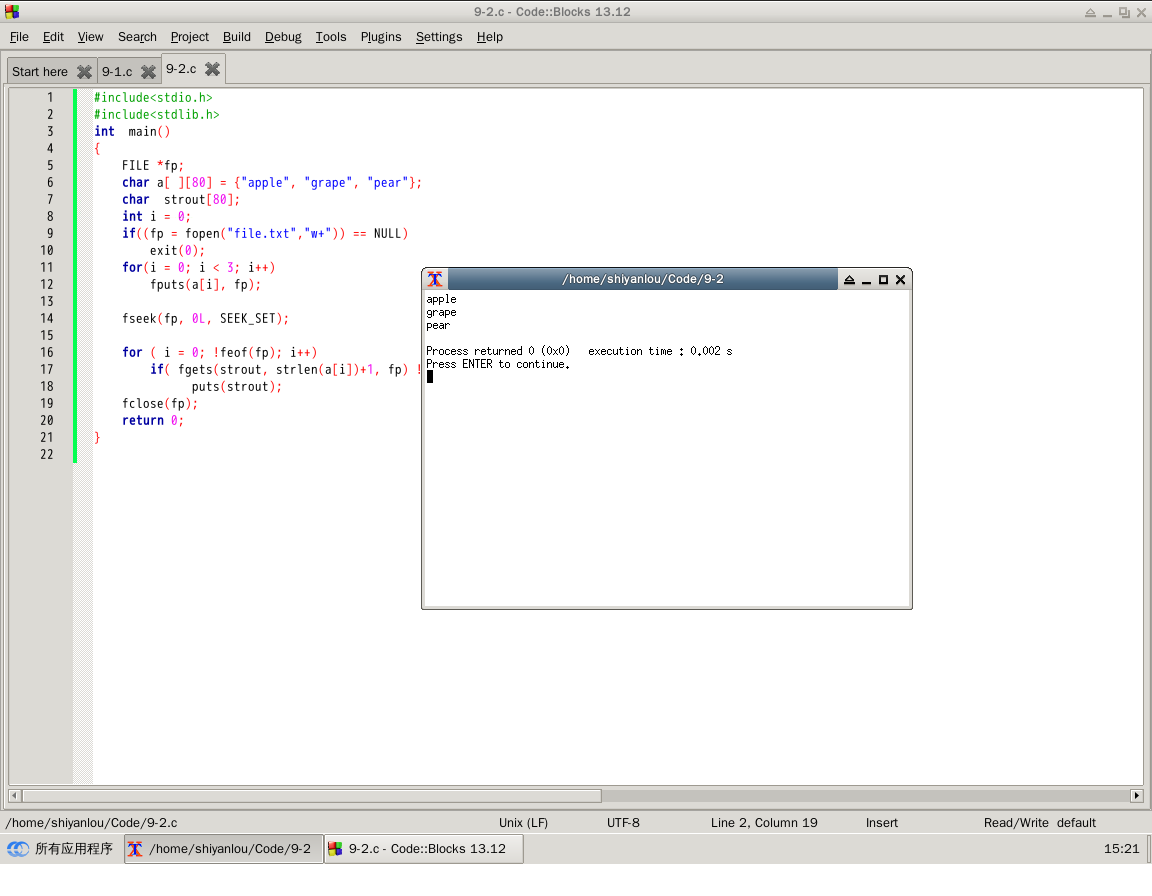Close the /home/shiyanlou/Code/9-2 terminal window
The height and width of the screenshot is (896, 1152).
click(x=900, y=279)
